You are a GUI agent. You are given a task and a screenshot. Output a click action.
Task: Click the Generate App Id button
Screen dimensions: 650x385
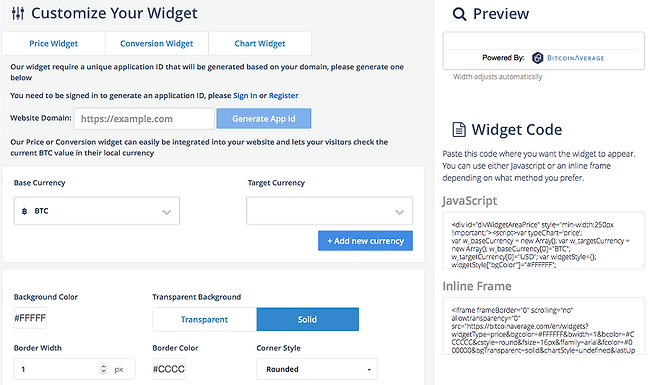(x=264, y=119)
